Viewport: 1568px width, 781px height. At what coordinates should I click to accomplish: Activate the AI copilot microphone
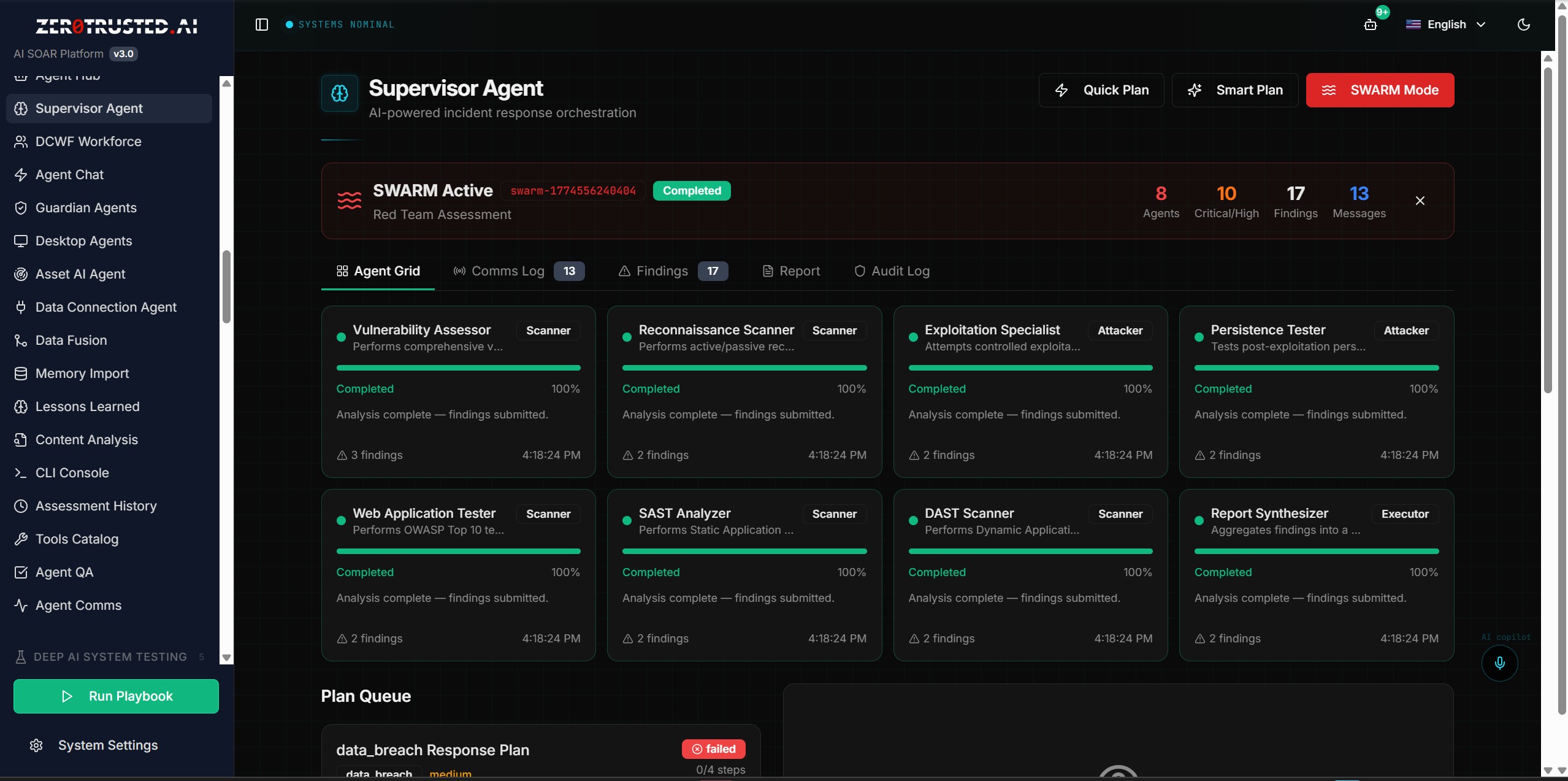pos(1499,663)
